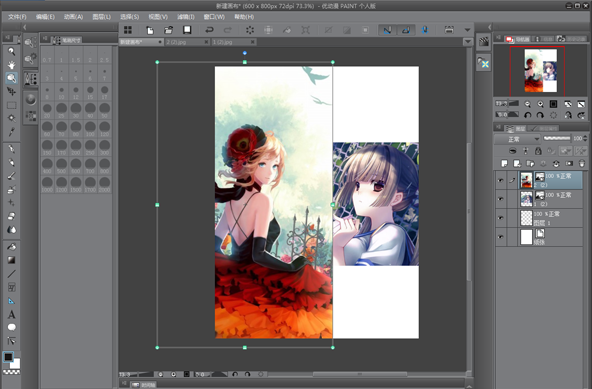Select the Eyedropper tool
592x389 pixels.
pyautogui.click(x=11, y=132)
